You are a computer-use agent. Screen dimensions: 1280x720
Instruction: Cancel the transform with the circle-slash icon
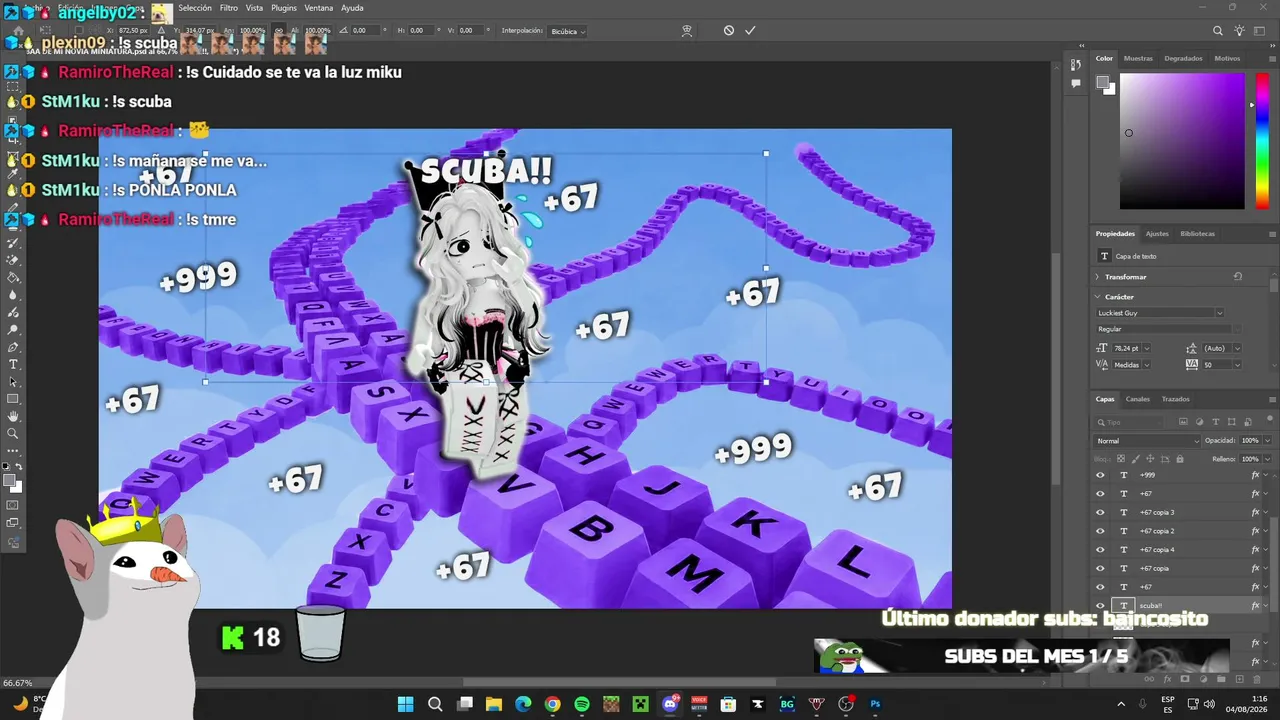click(x=729, y=31)
